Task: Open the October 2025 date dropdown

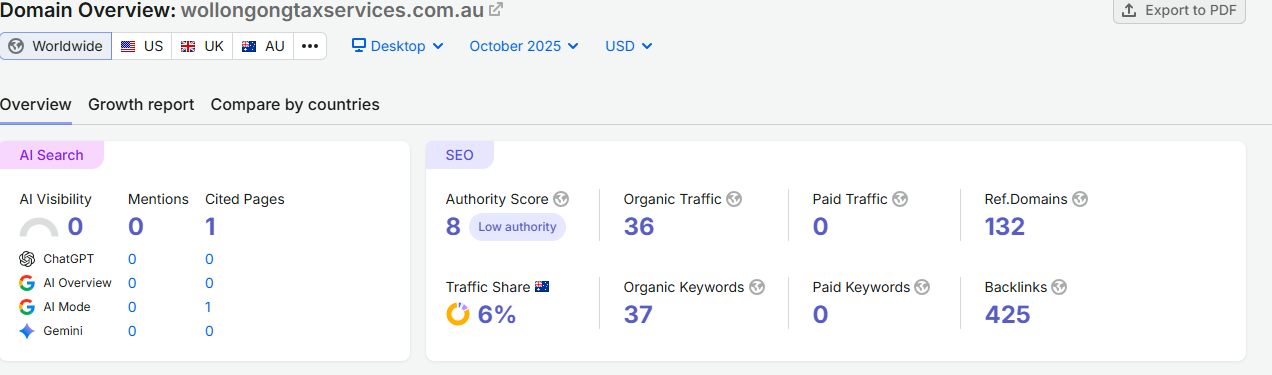Action: coord(524,46)
